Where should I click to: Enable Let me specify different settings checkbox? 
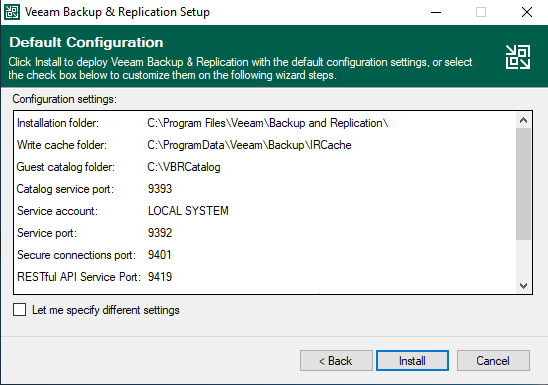click(20, 310)
